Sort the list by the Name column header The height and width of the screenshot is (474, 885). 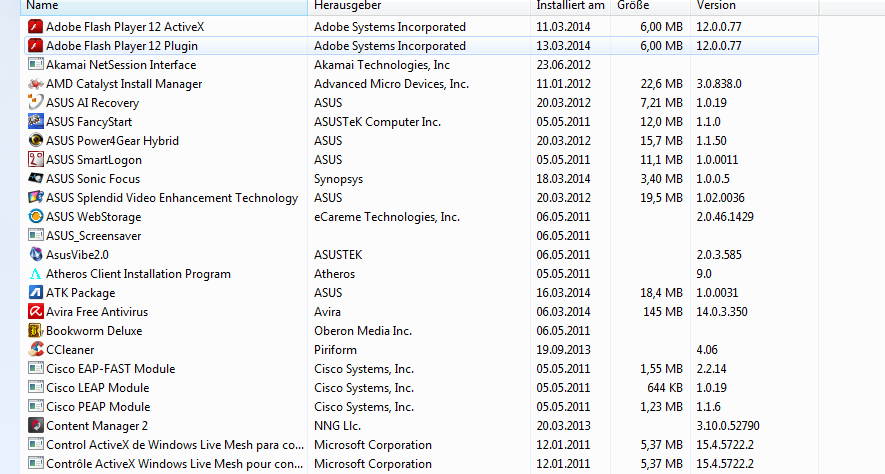(x=164, y=7)
